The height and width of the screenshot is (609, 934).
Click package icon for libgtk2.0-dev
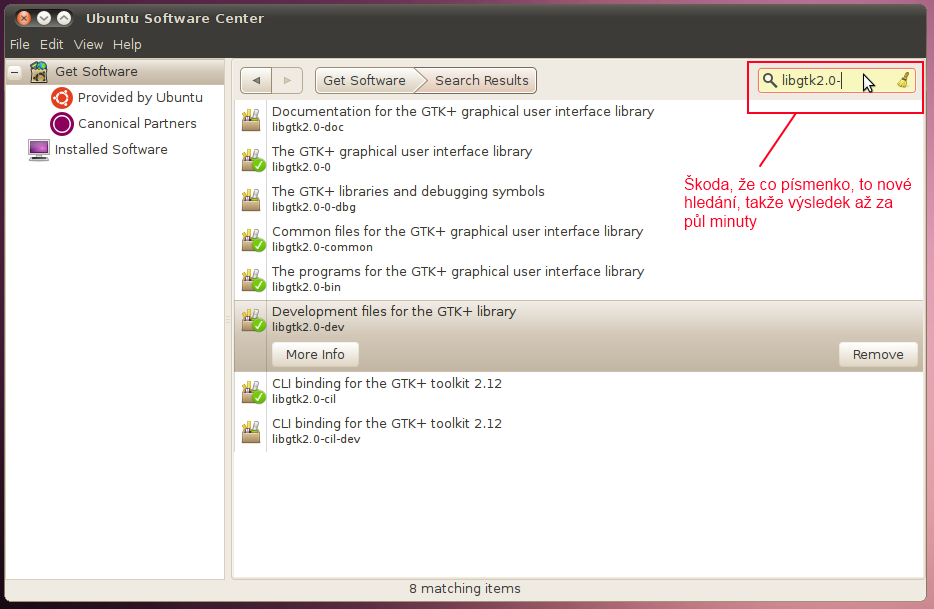tap(253, 319)
